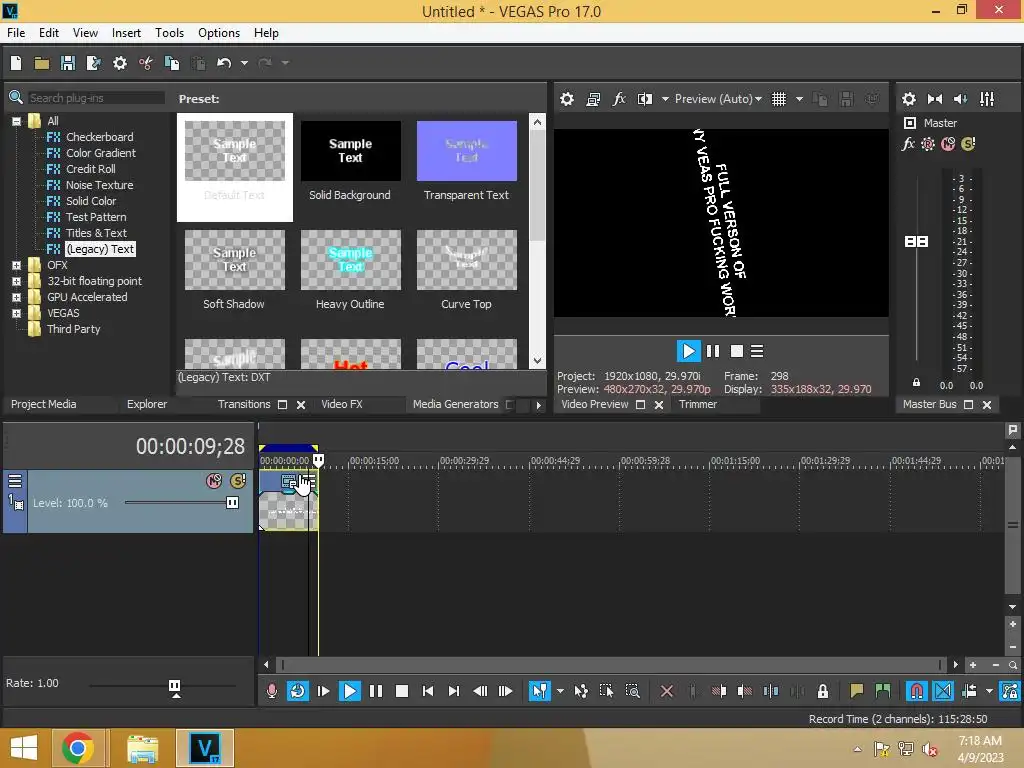Screen dimensions: 1024x768
Task: Switch to the Project Media tab
Action: click(x=43, y=404)
